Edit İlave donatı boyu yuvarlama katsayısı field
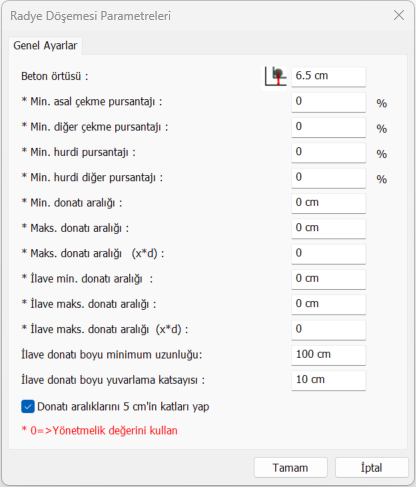Image resolution: width=416 pixels, height=487 pixels. (329, 381)
